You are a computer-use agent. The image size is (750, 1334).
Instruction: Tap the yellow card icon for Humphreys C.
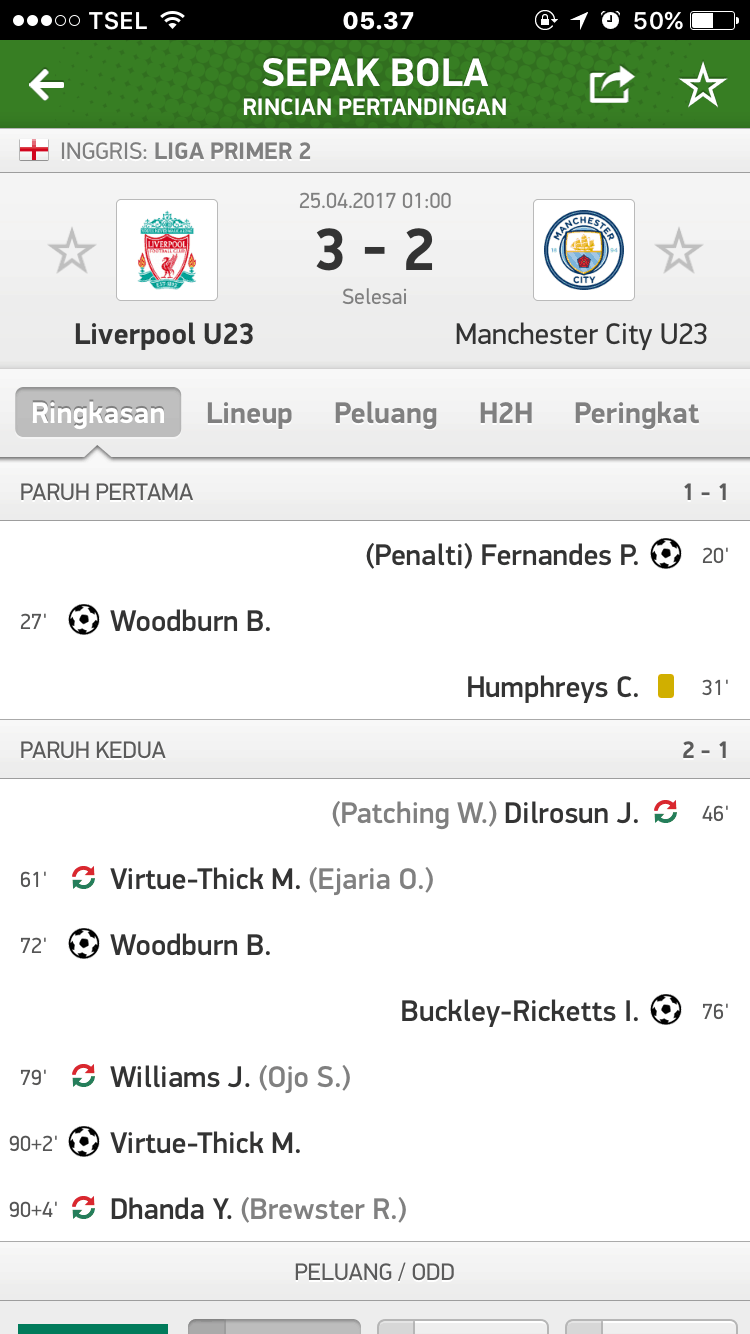(666, 687)
